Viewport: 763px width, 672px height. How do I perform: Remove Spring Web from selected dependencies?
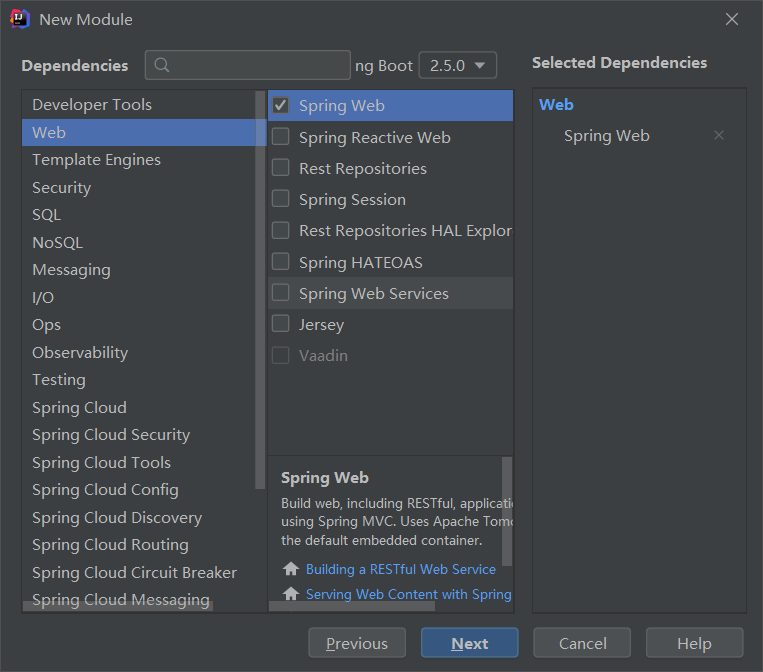[x=719, y=135]
